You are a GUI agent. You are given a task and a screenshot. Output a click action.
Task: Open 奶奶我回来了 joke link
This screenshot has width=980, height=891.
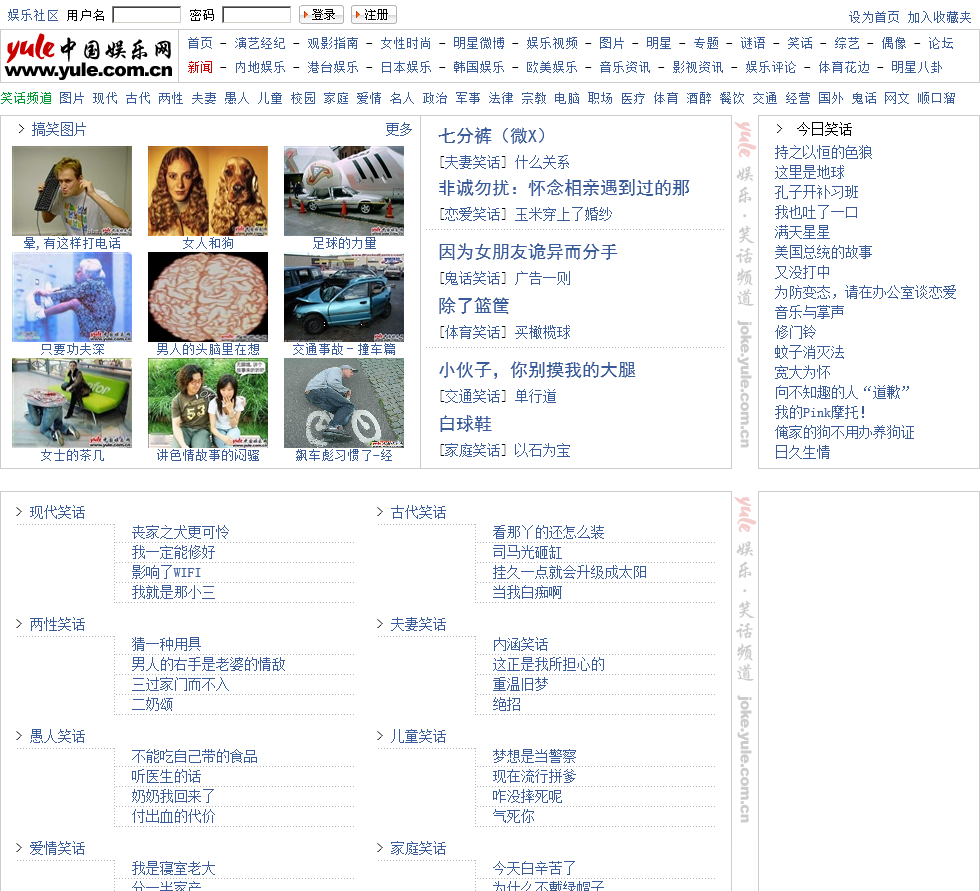click(x=173, y=796)
